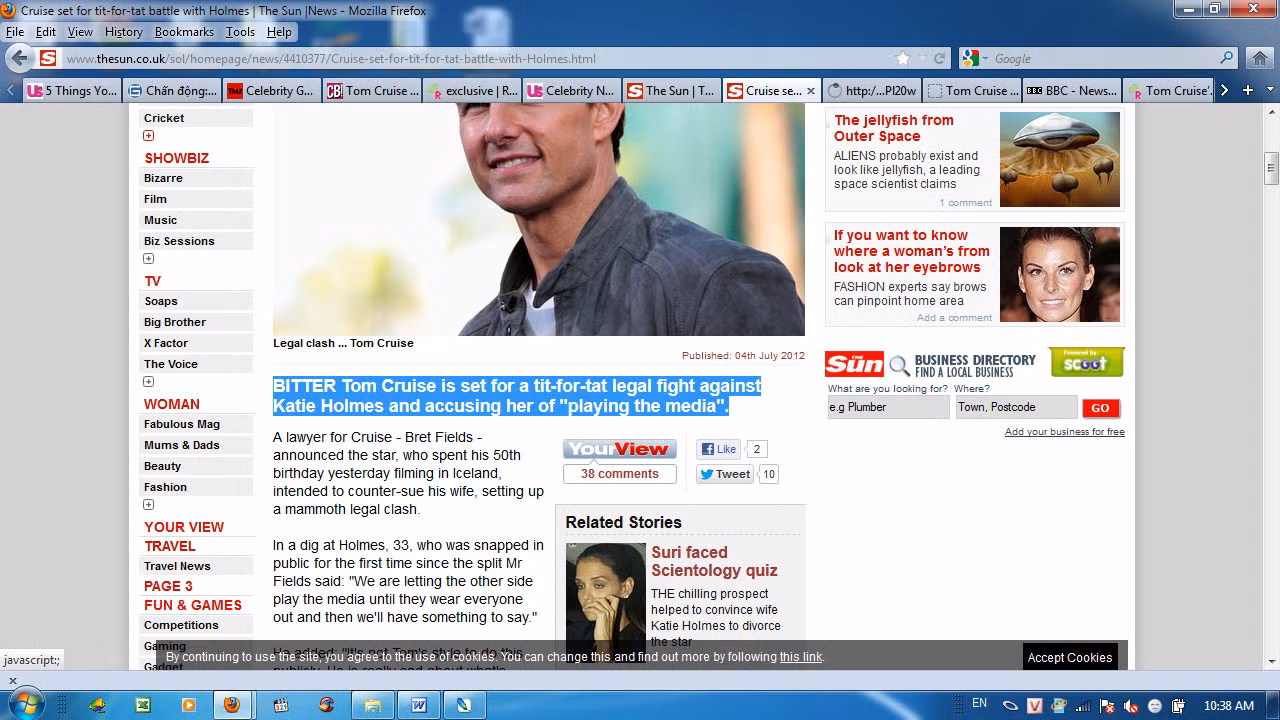
Task: Switch to the 'Celebrity G...' tab
Action: point(272,90)
